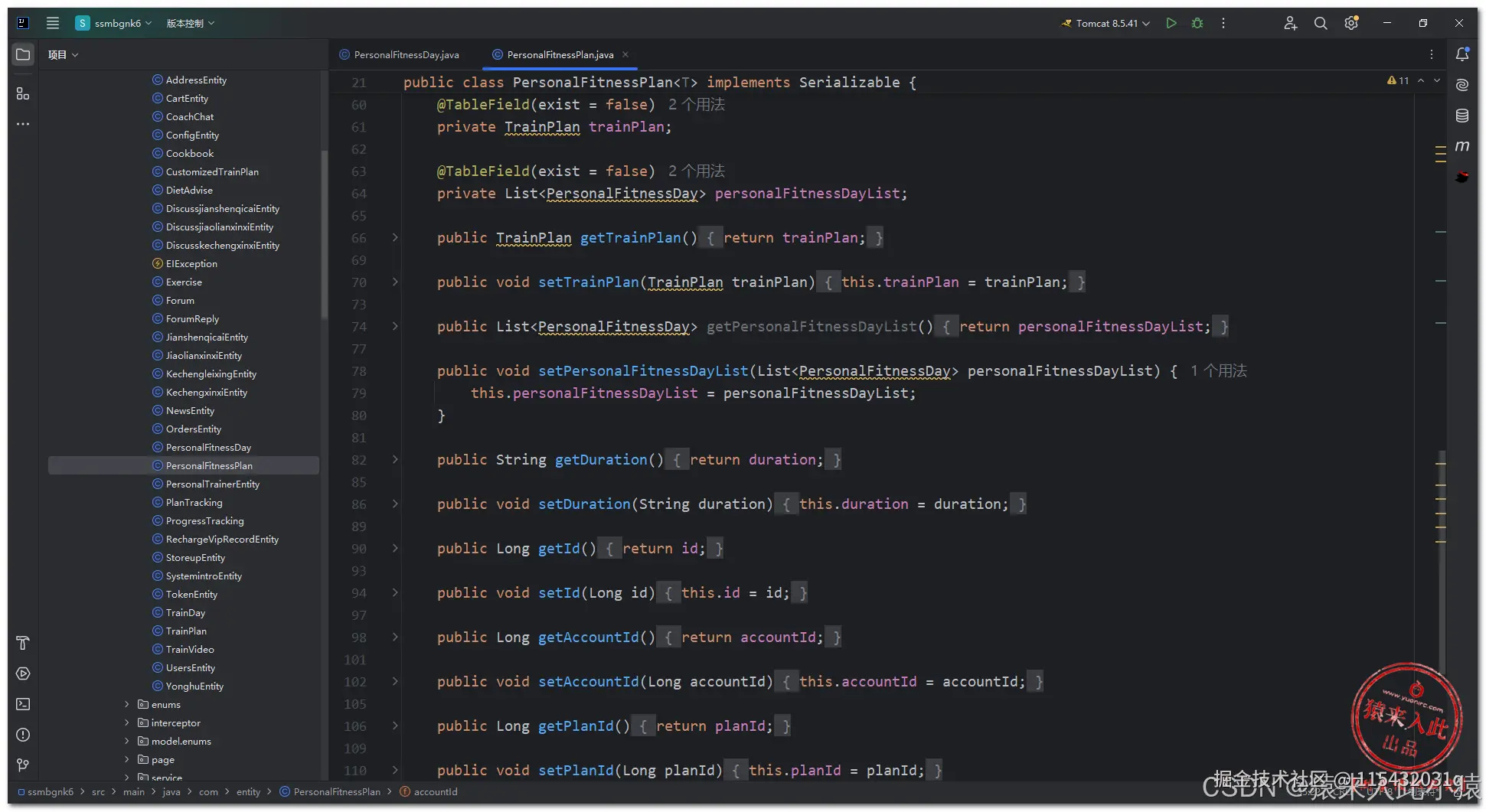This screenshot has width=1486, height=812.
Task: Open the 项目 view selector dropdown
Action: tap(63, 54)
